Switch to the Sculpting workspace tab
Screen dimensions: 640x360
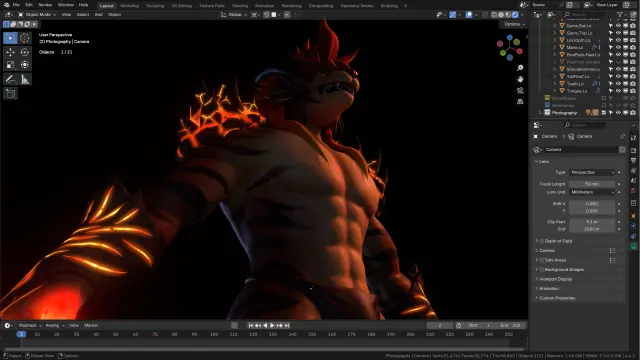(x=155, y=6)
